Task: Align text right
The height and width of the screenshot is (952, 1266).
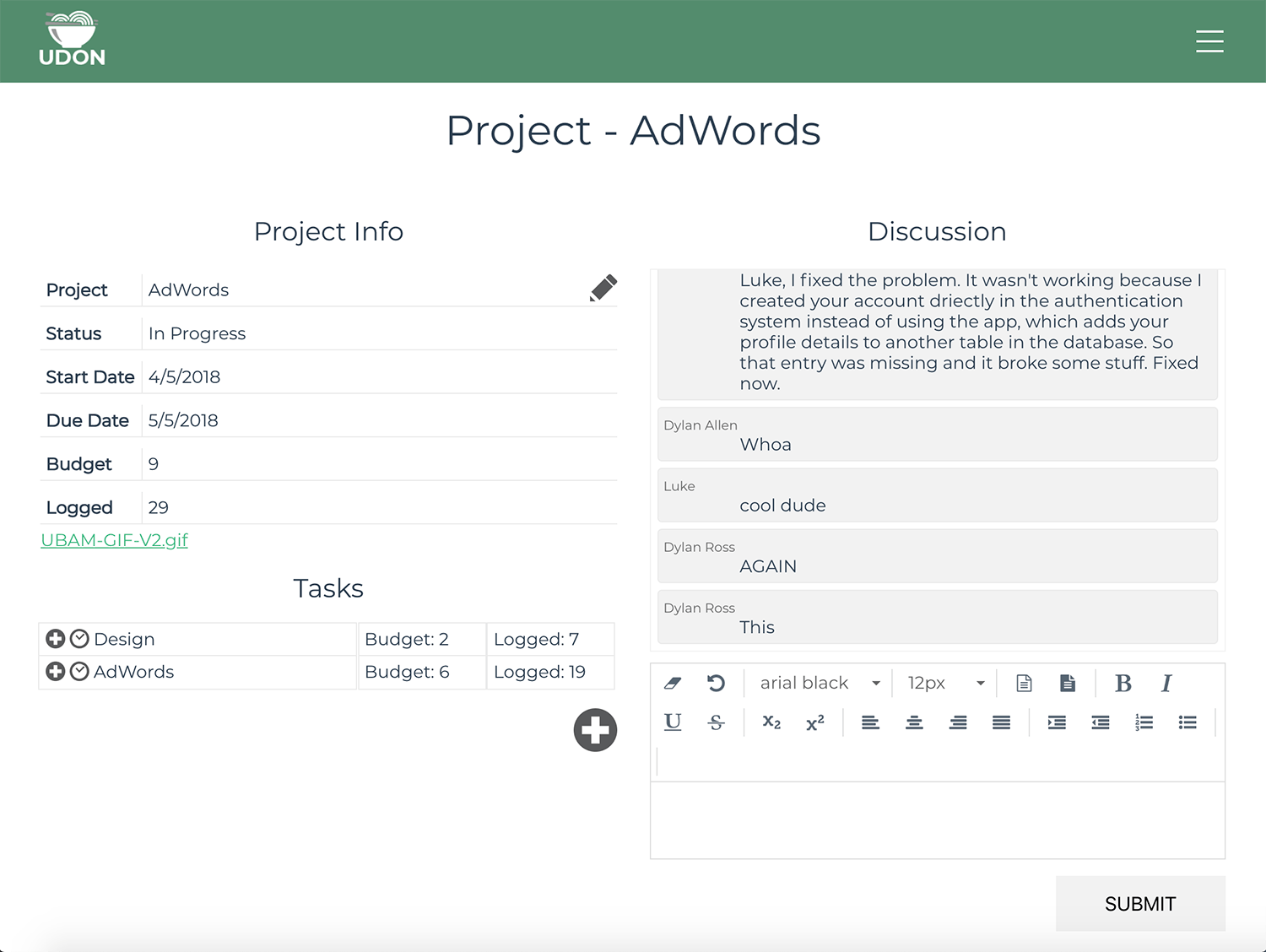Action: (958, 722)
